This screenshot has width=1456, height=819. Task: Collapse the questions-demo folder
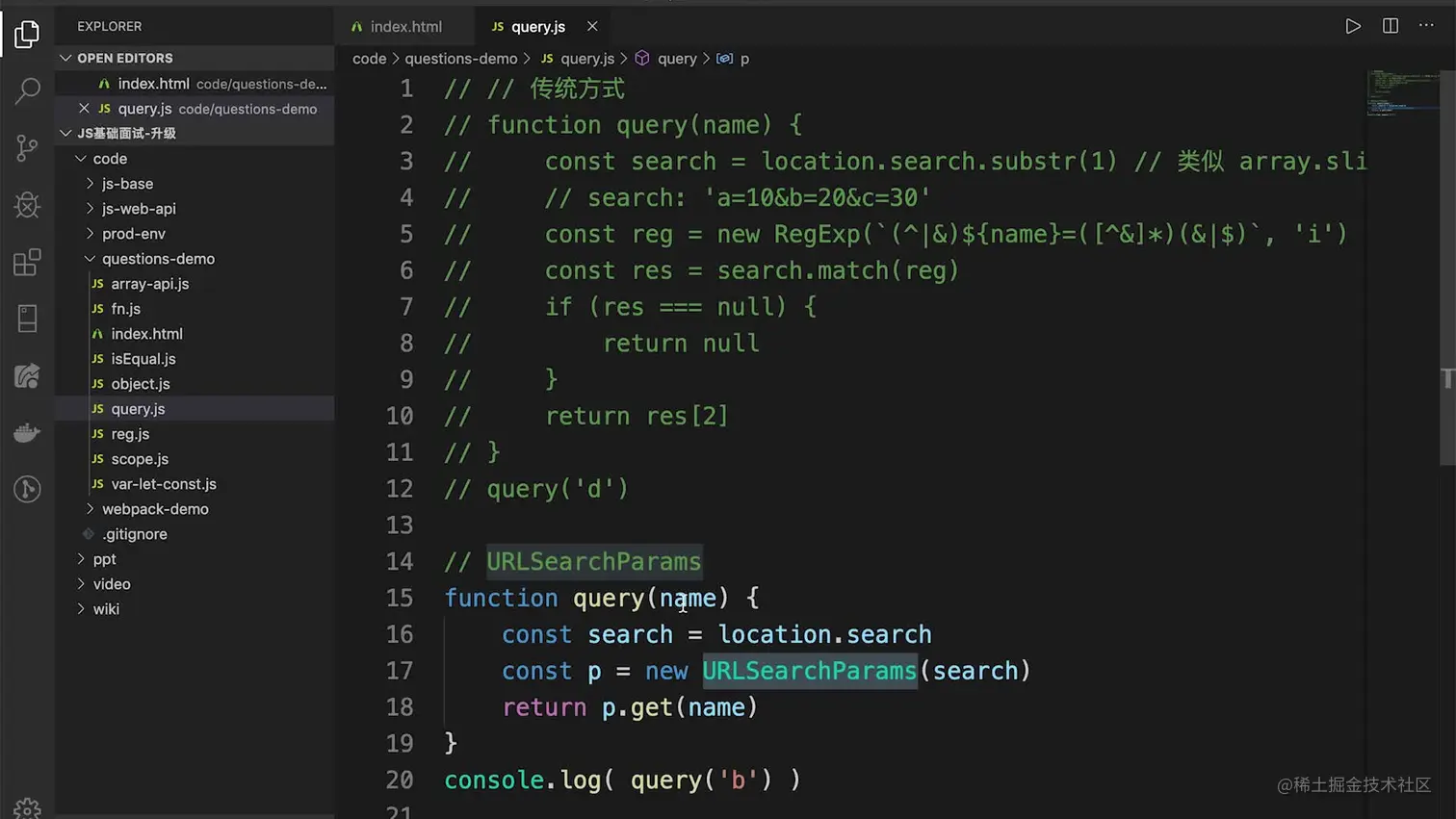point(195,259)
